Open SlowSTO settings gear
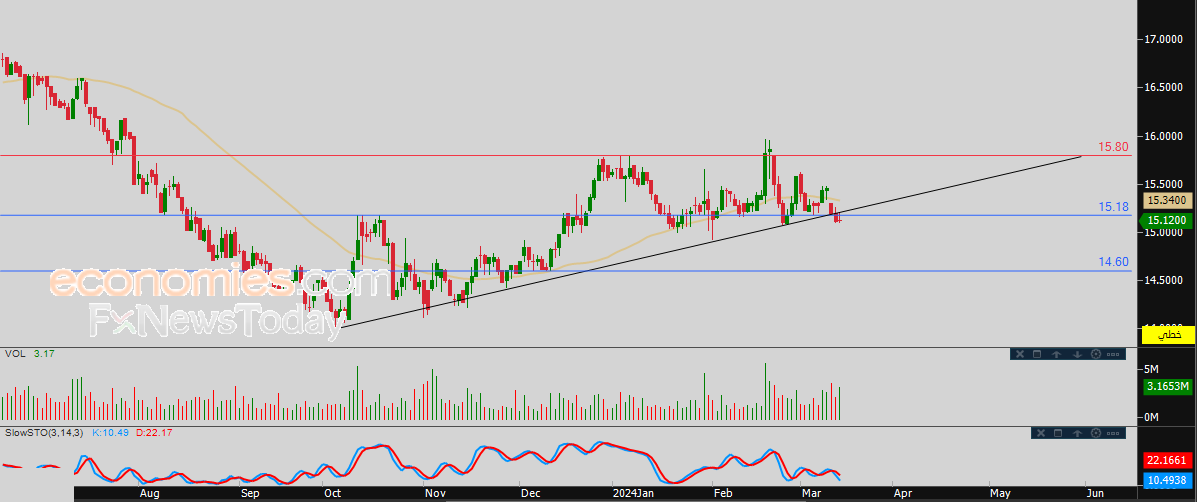The width and height of the screenshot is (1197, 502). (1096, 433)
